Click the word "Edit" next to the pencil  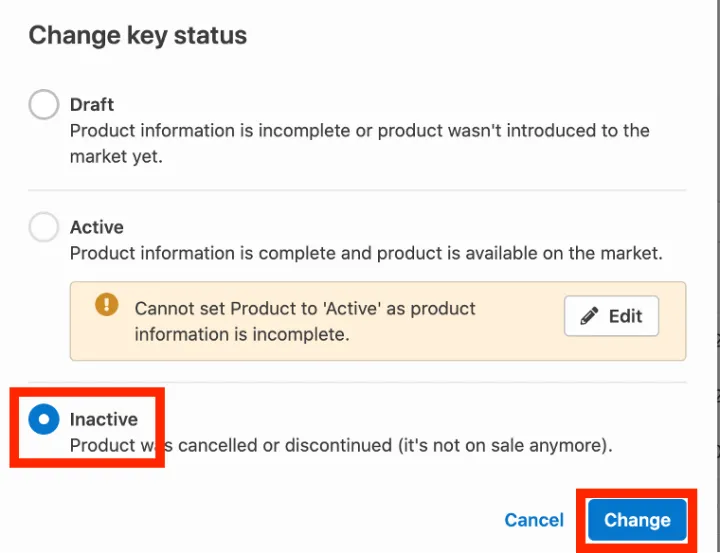point(625,316)
